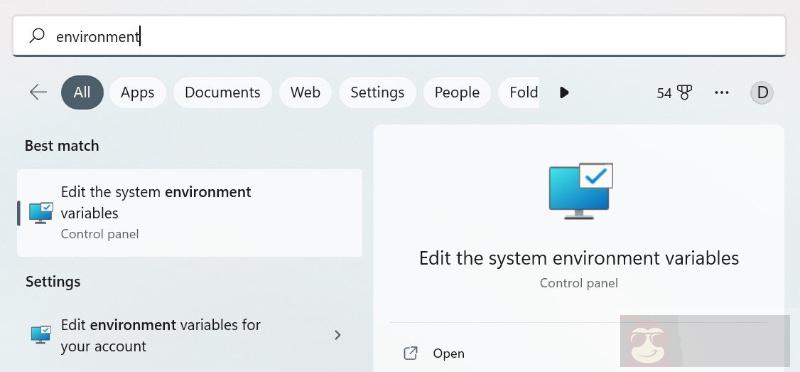
Task: Click the 'Best match' heading
Action: pos(62,146)
